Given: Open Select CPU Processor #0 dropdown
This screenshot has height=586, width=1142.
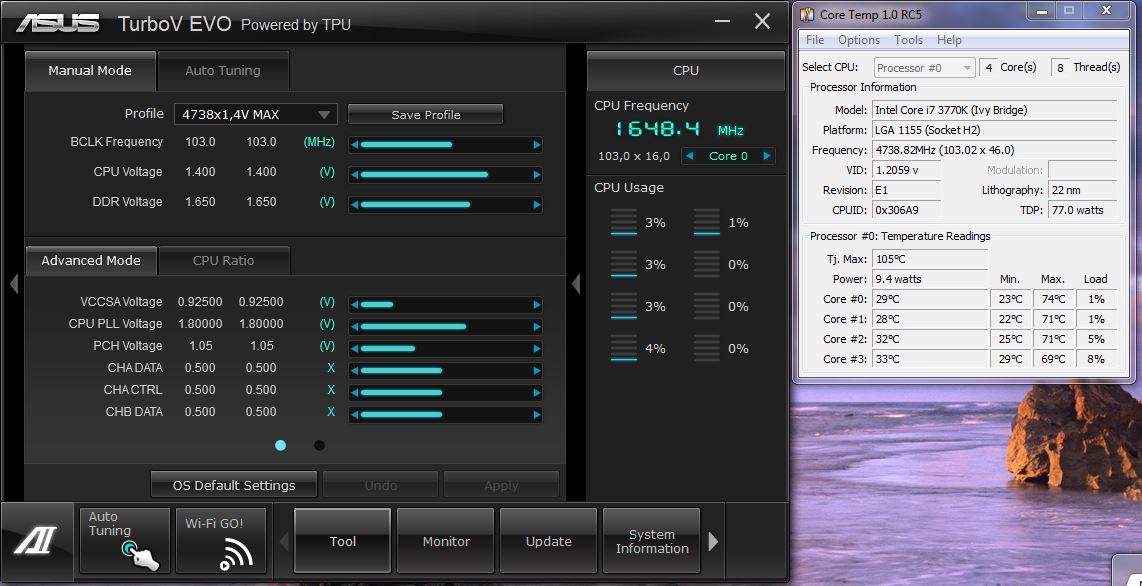Looking at the screenshot, I should click(924, 68).
